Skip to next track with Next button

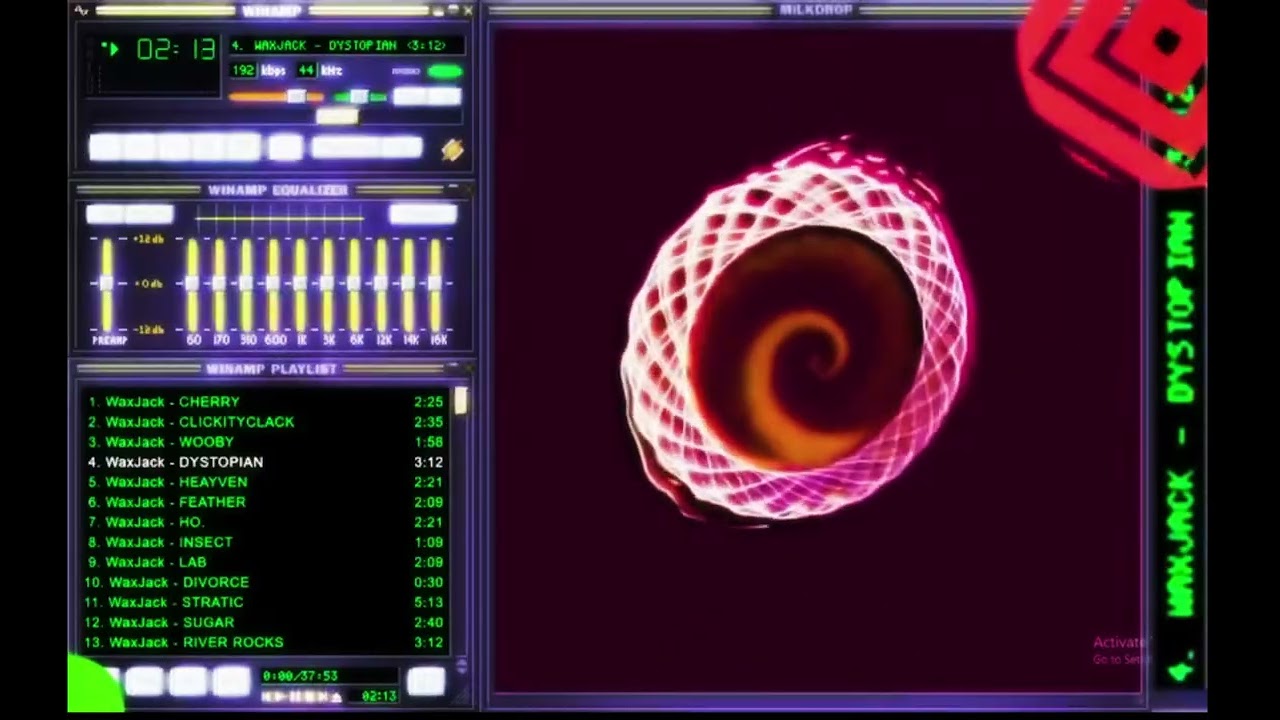tap(243, 148)
